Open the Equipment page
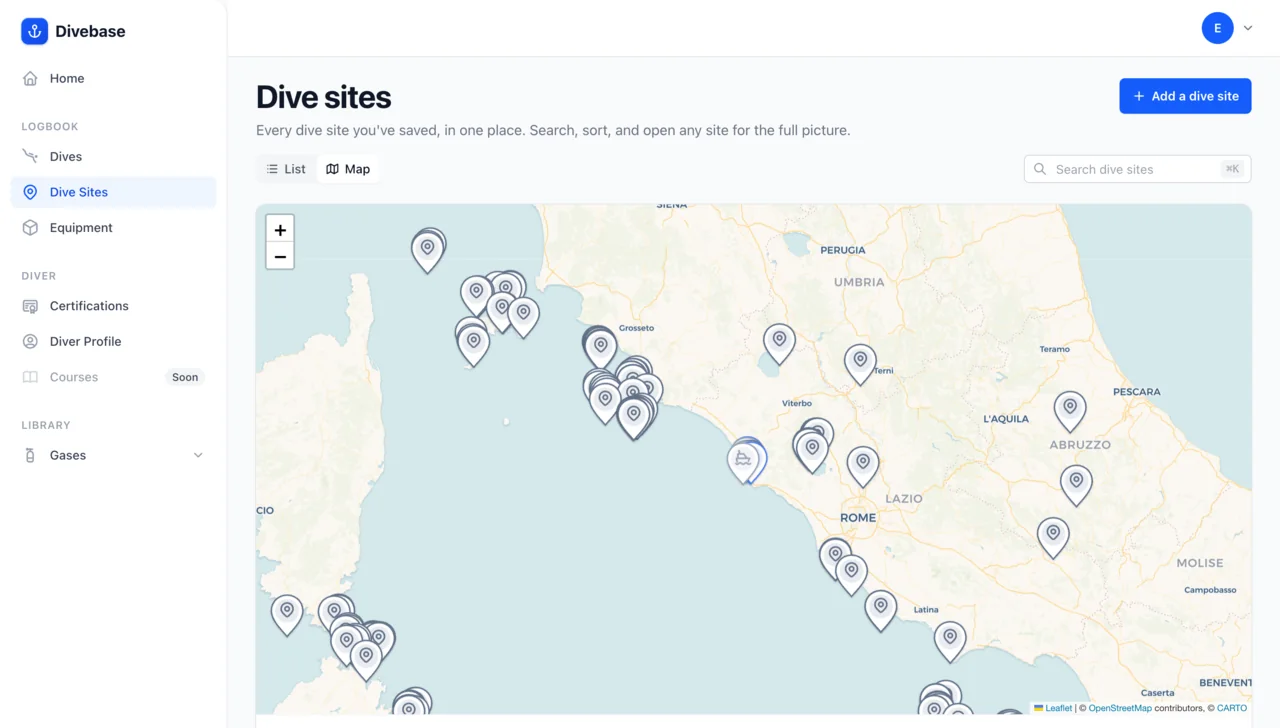This screenshot has width=1280, height=728. 113,228
